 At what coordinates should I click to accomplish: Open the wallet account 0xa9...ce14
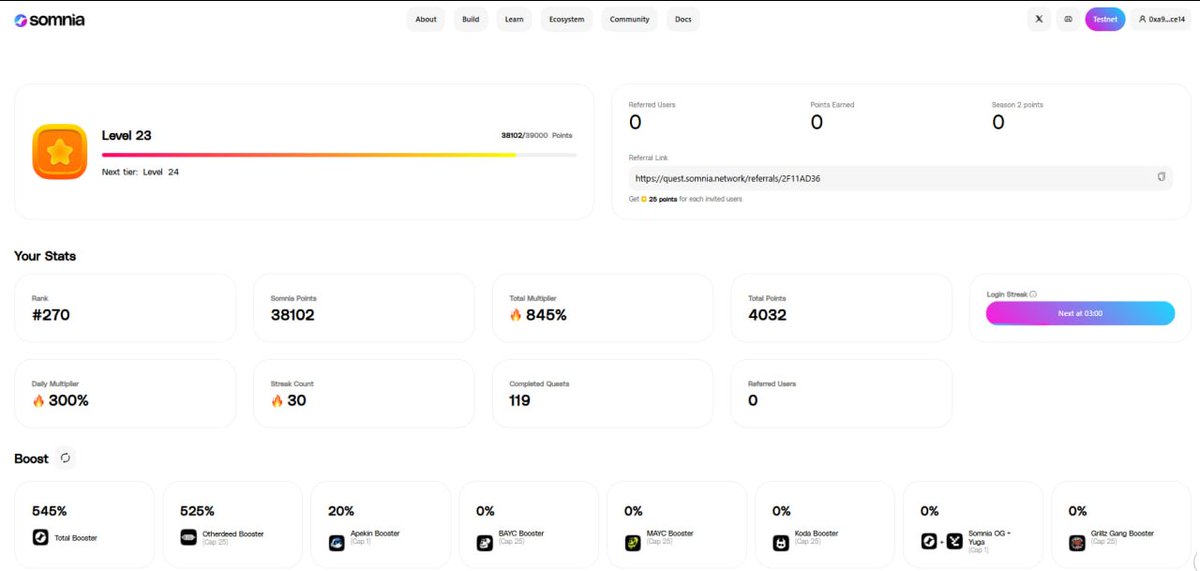click(x=1163, y=19)
